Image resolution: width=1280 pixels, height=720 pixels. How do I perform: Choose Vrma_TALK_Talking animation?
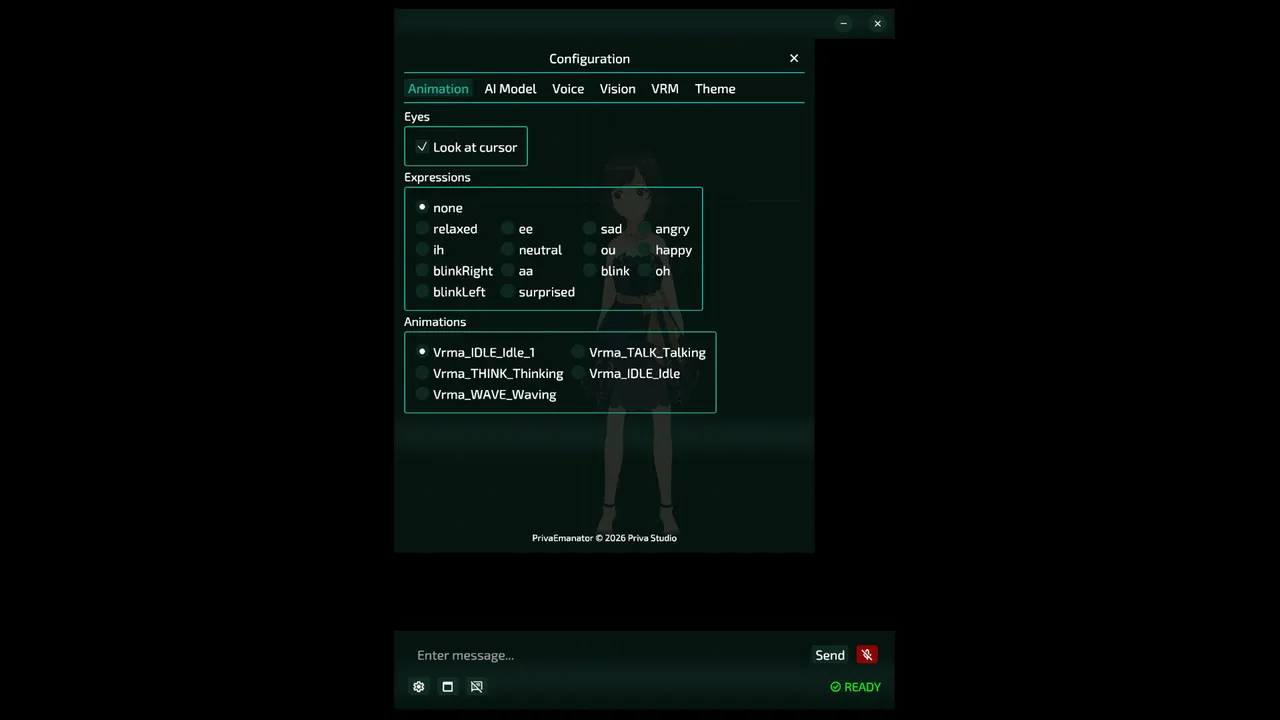coord(578,352)
